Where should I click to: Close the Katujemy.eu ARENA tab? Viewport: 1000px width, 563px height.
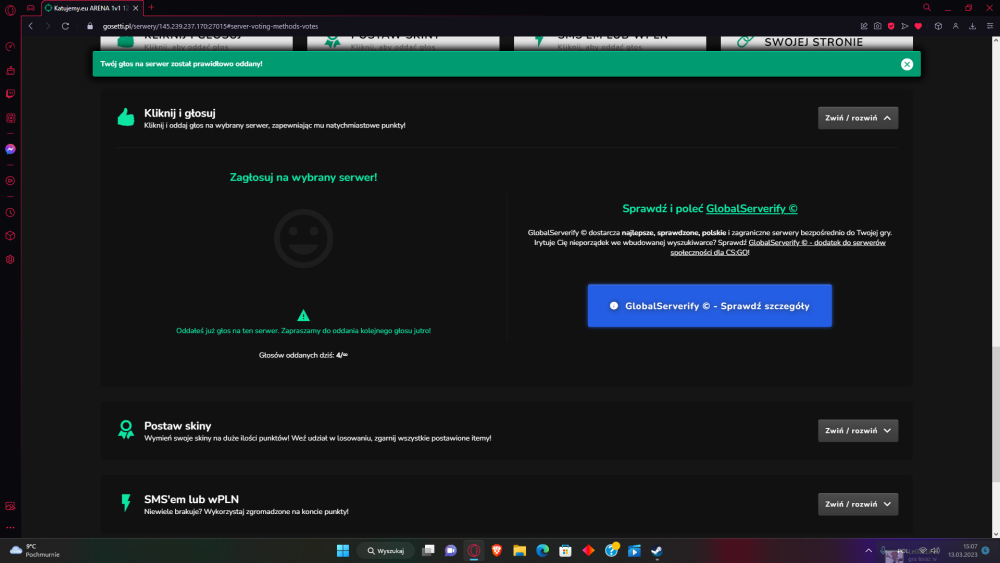135,8
